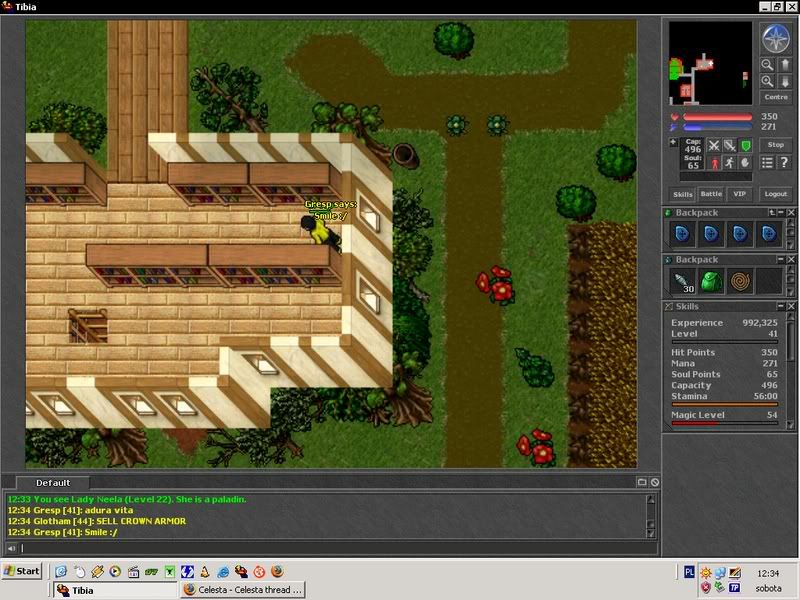Click the chat console scroll up arrow
Screen dimensions: 800x600
pyautogui.click(x=651, y=499)
